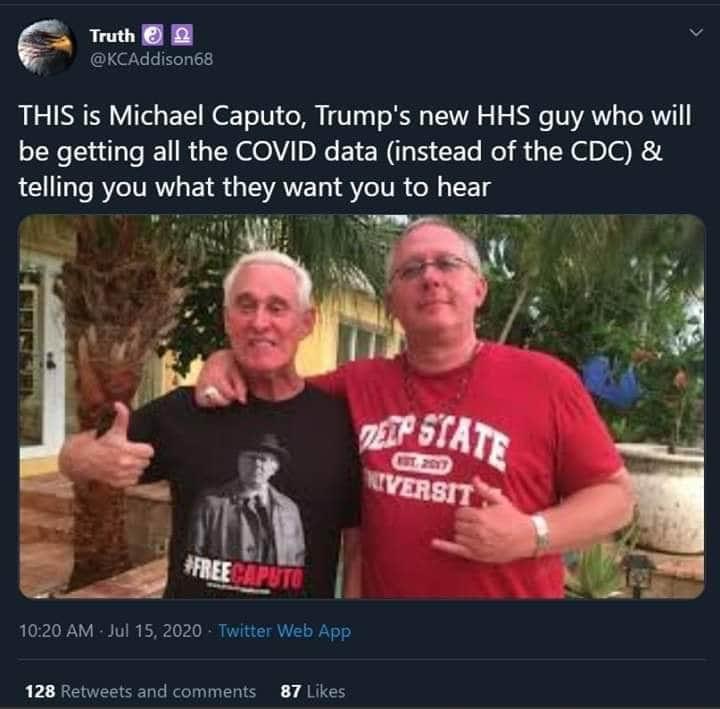Follow the Twitter Web App link
Viewport: 720px width, 709px height.
[284, 631]
